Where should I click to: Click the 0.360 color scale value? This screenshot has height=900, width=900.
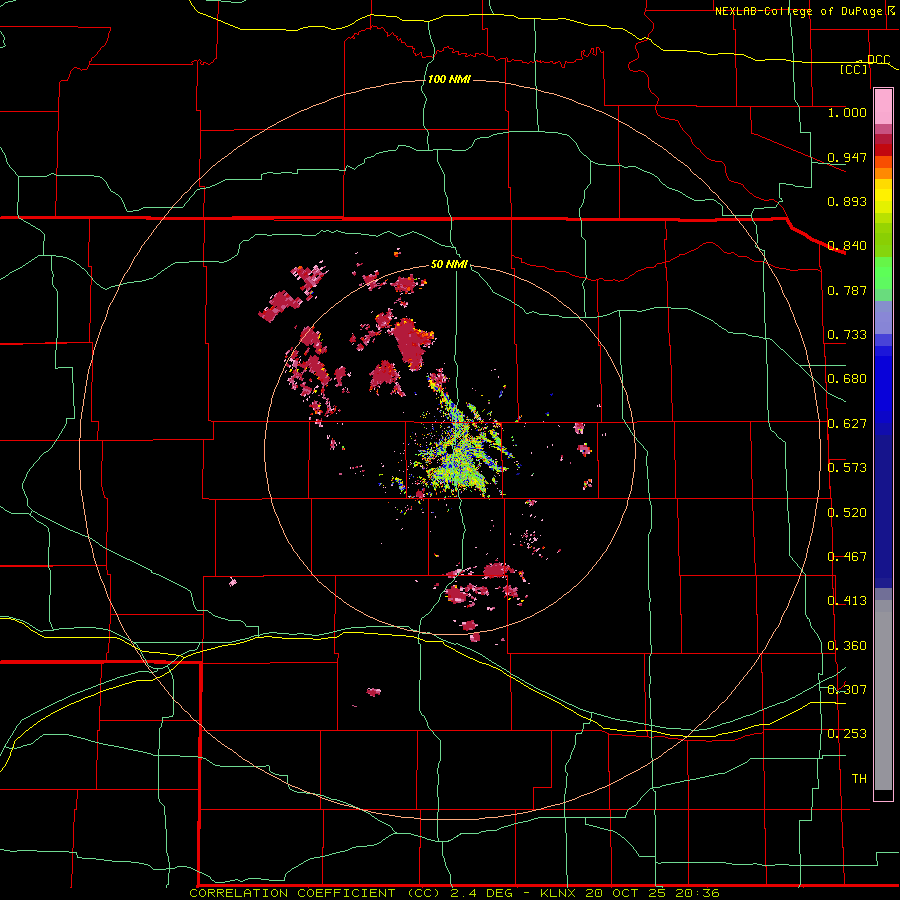(x=847, y=646)
